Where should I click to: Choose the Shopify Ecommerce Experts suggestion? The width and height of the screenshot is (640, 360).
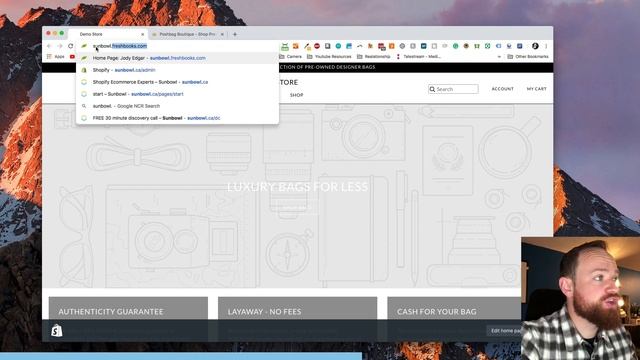pyautogui.click(x=178, y=82)
